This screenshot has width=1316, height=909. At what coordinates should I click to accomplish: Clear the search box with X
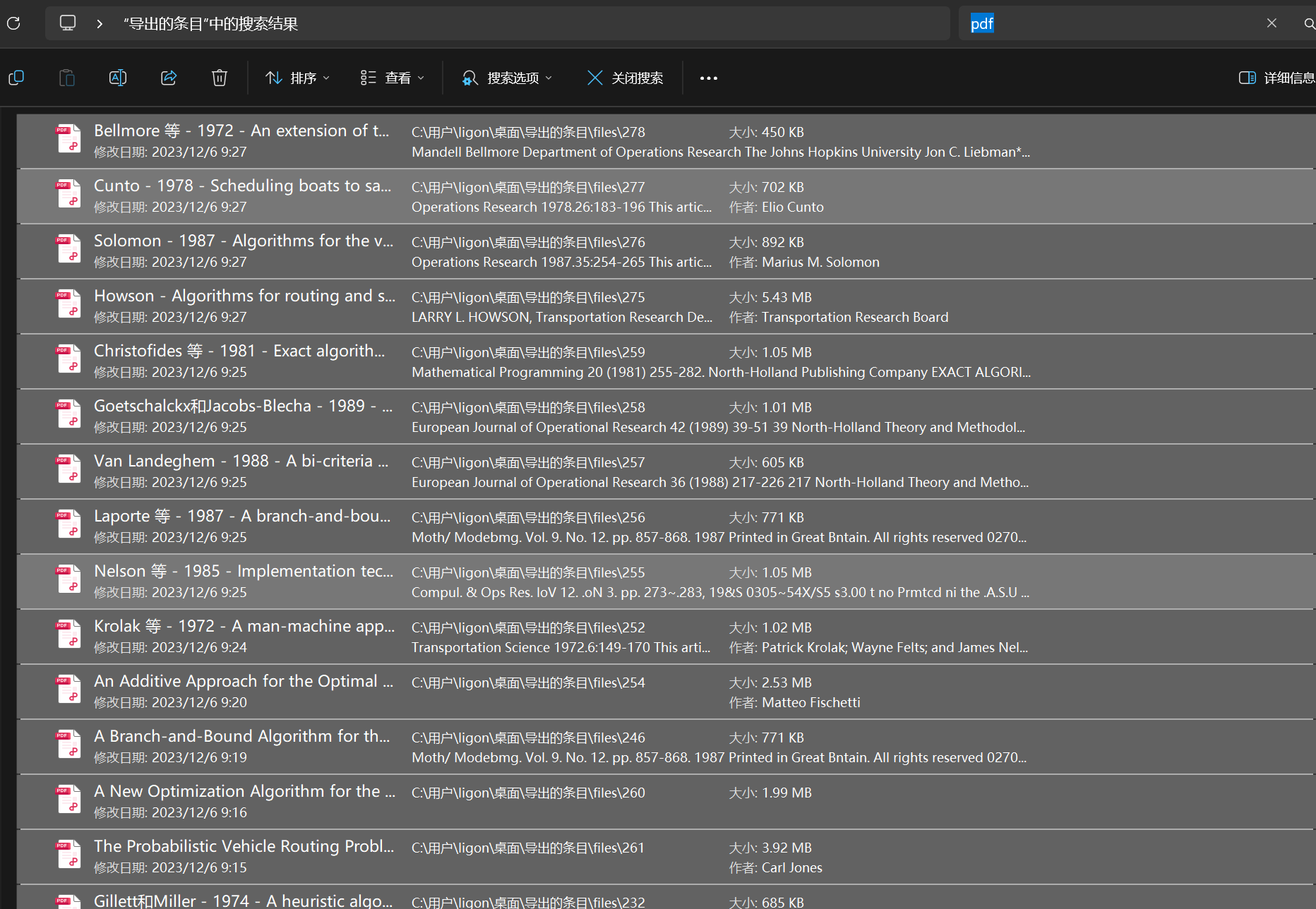point(1272,23)
